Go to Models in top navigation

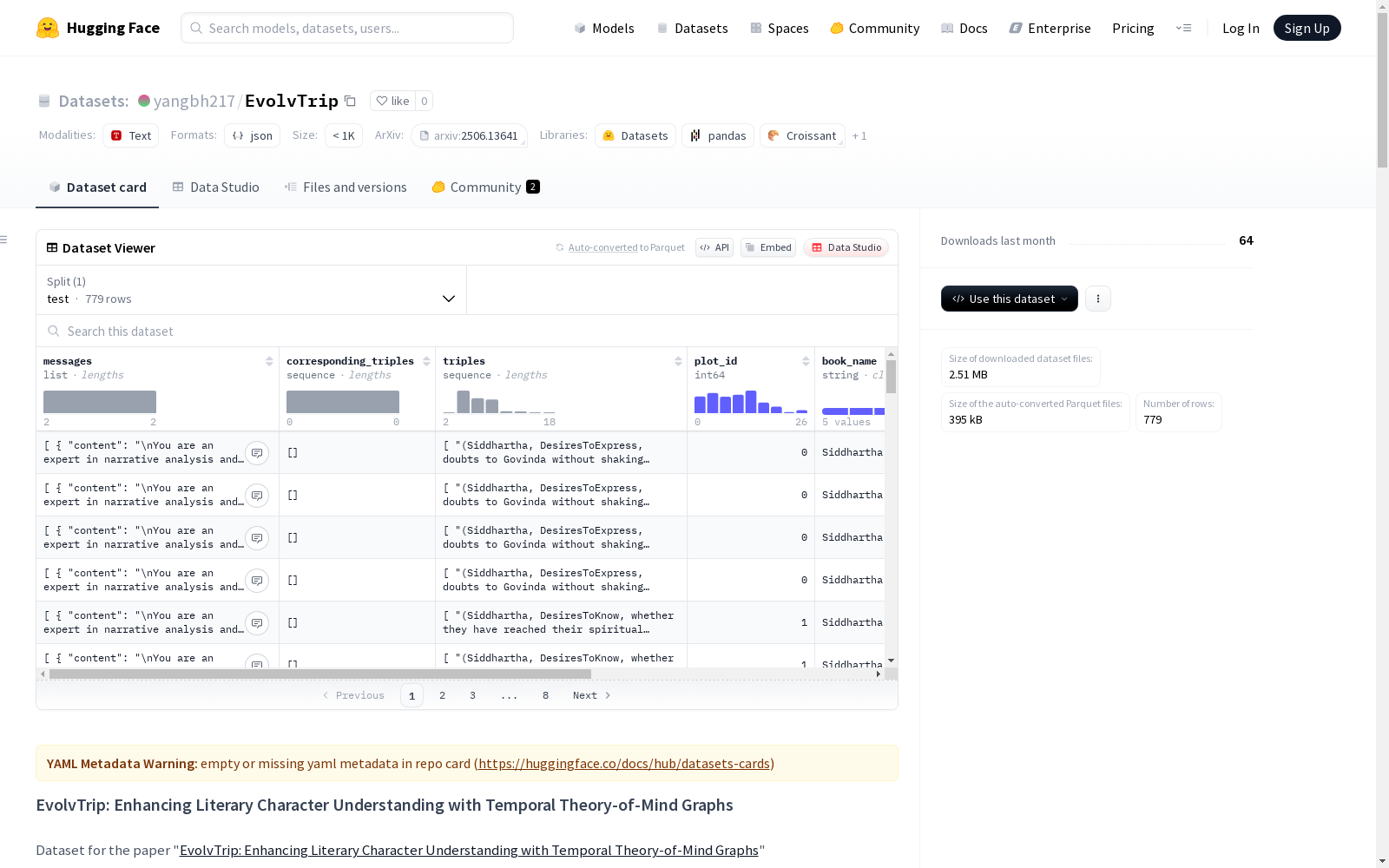click(x=604, y=28)
